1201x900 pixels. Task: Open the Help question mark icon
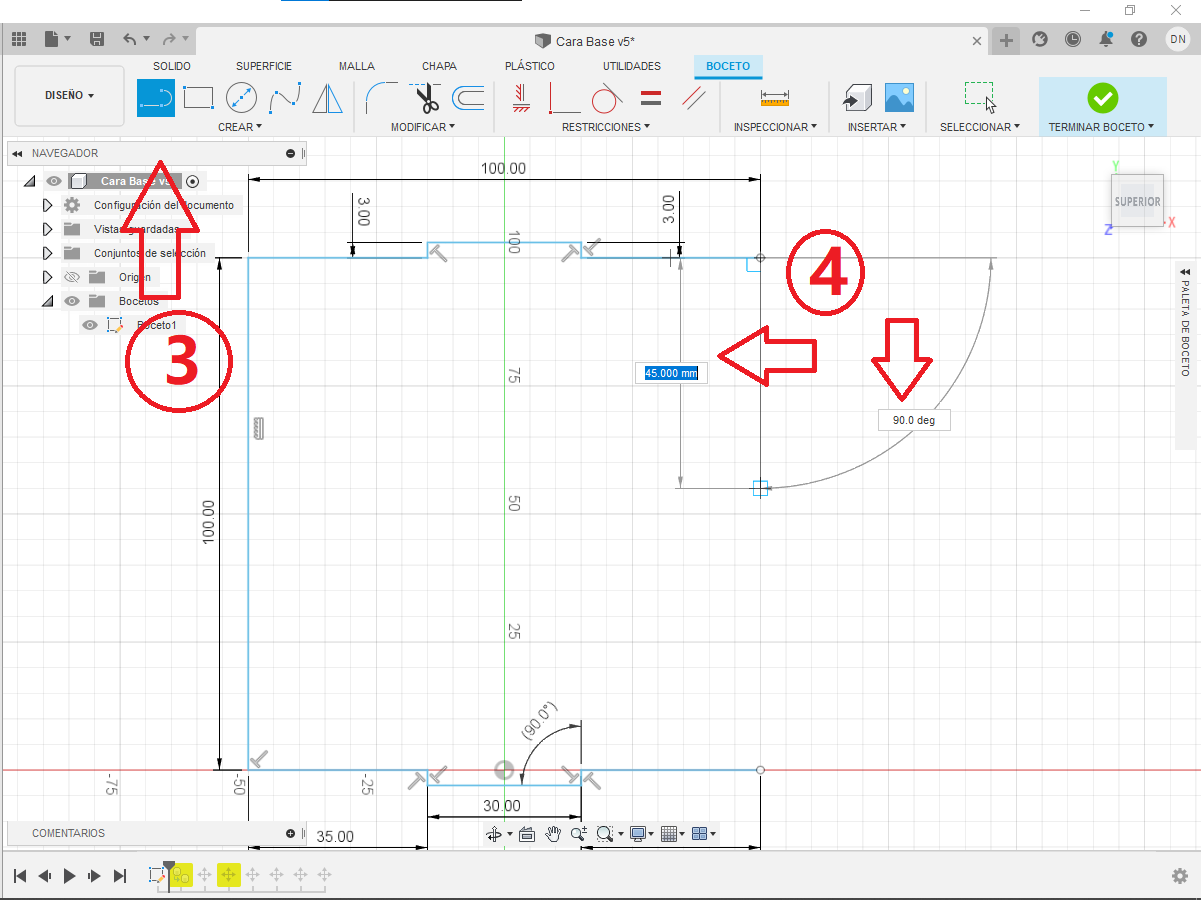(x=1139, y=39)
